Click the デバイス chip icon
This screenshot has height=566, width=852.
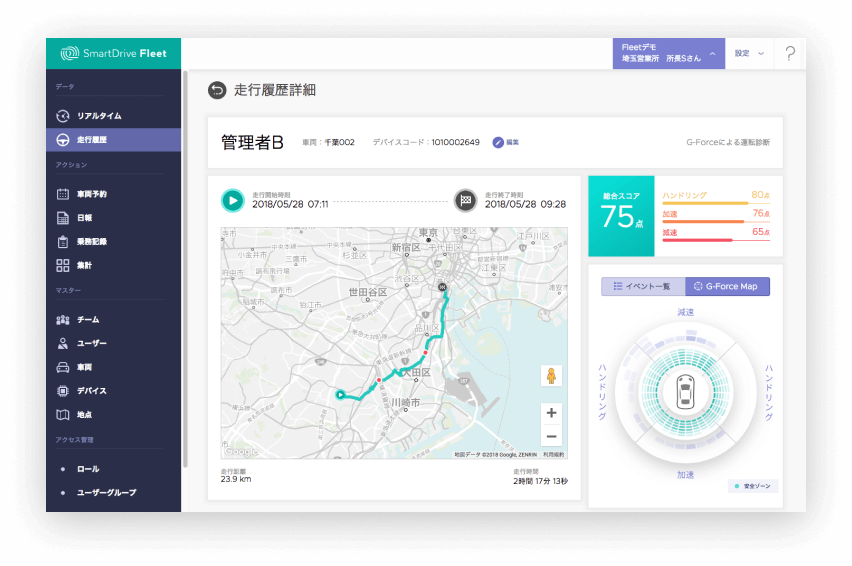(x=63, y=391)
